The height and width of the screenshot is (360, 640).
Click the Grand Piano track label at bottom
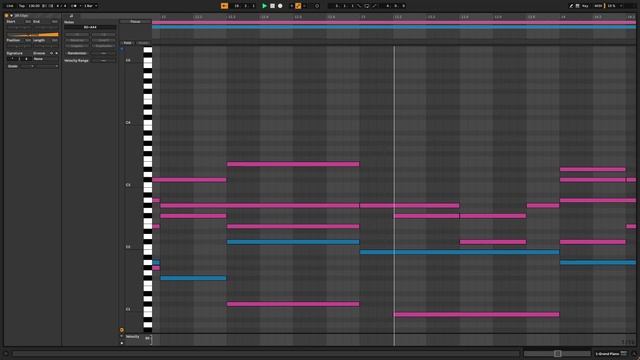[x=607, y=353]
